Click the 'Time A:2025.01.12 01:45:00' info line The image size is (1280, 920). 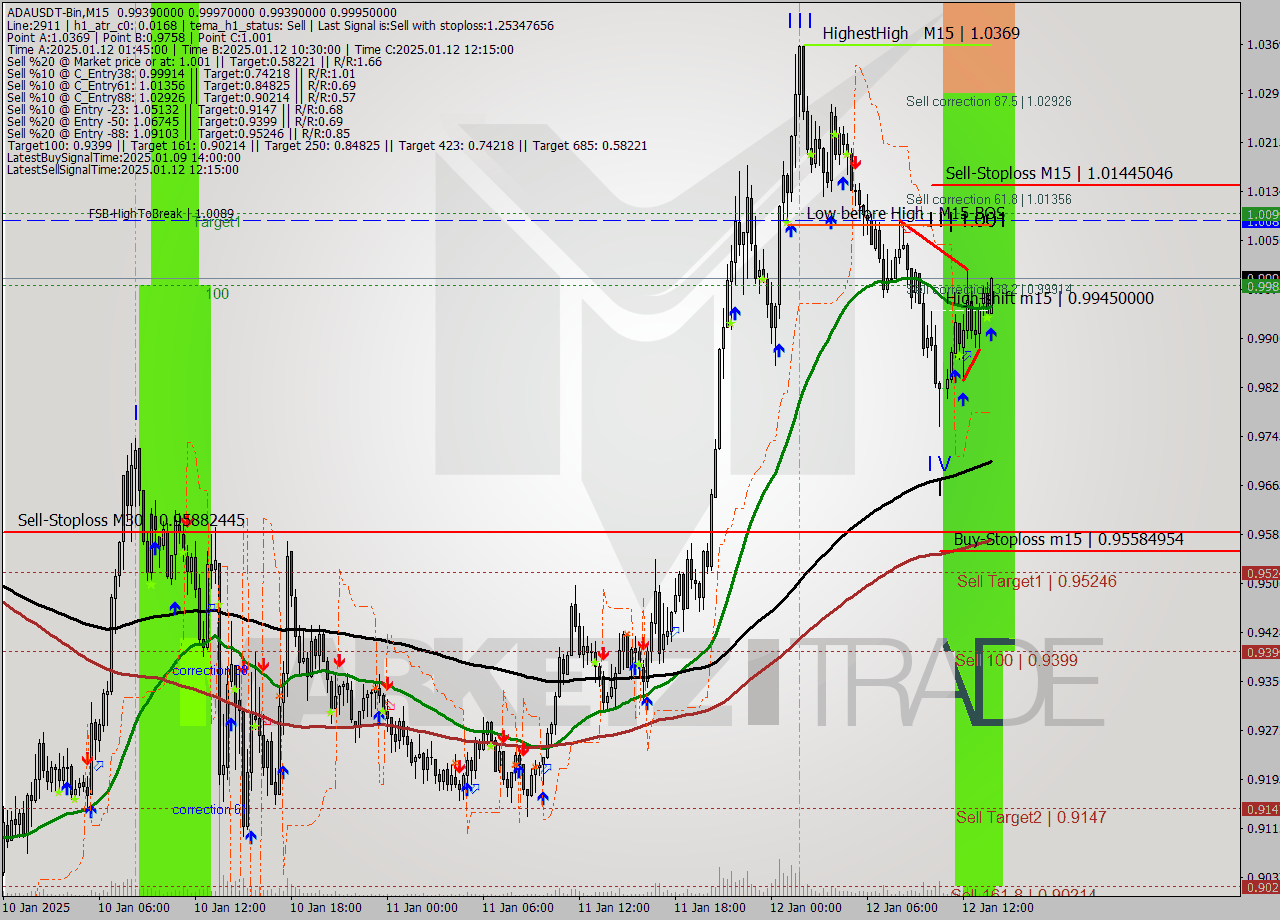(260, 50)
